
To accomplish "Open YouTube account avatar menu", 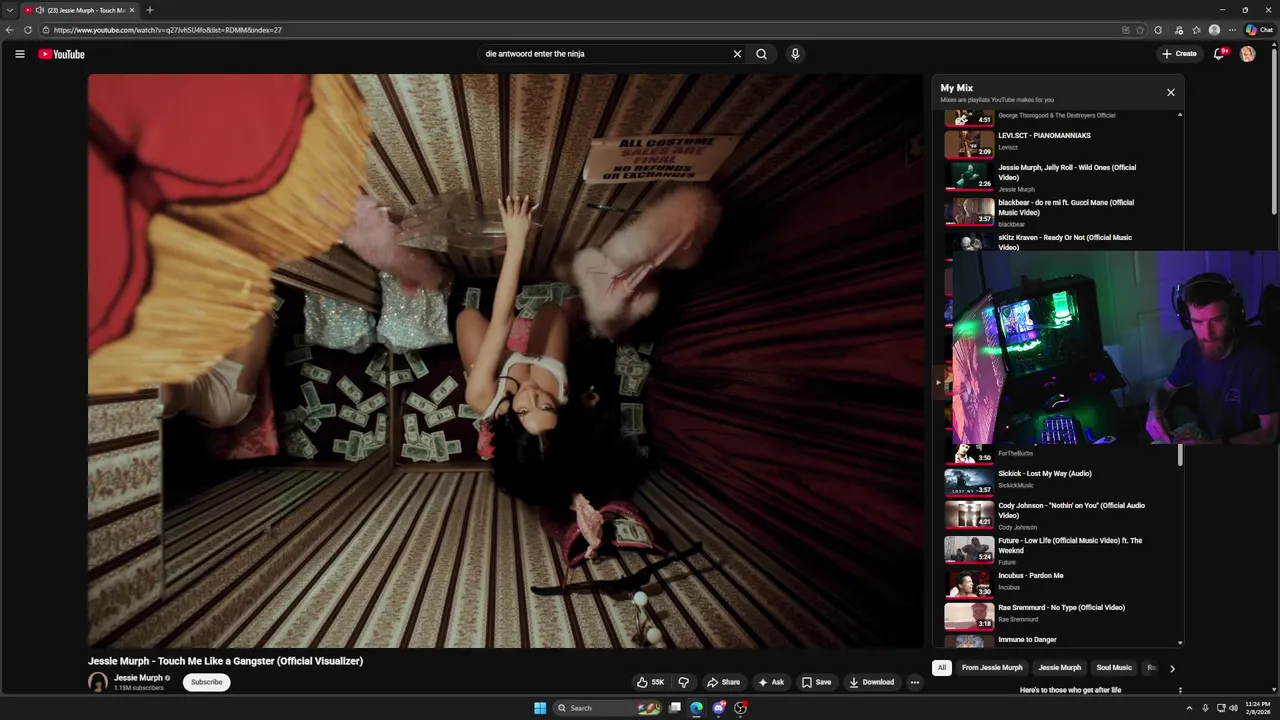I will click(x=1247, y=54).
